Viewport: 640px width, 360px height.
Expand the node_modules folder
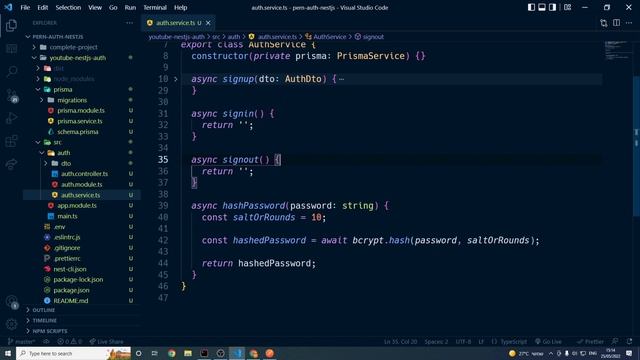coord(82,79)
